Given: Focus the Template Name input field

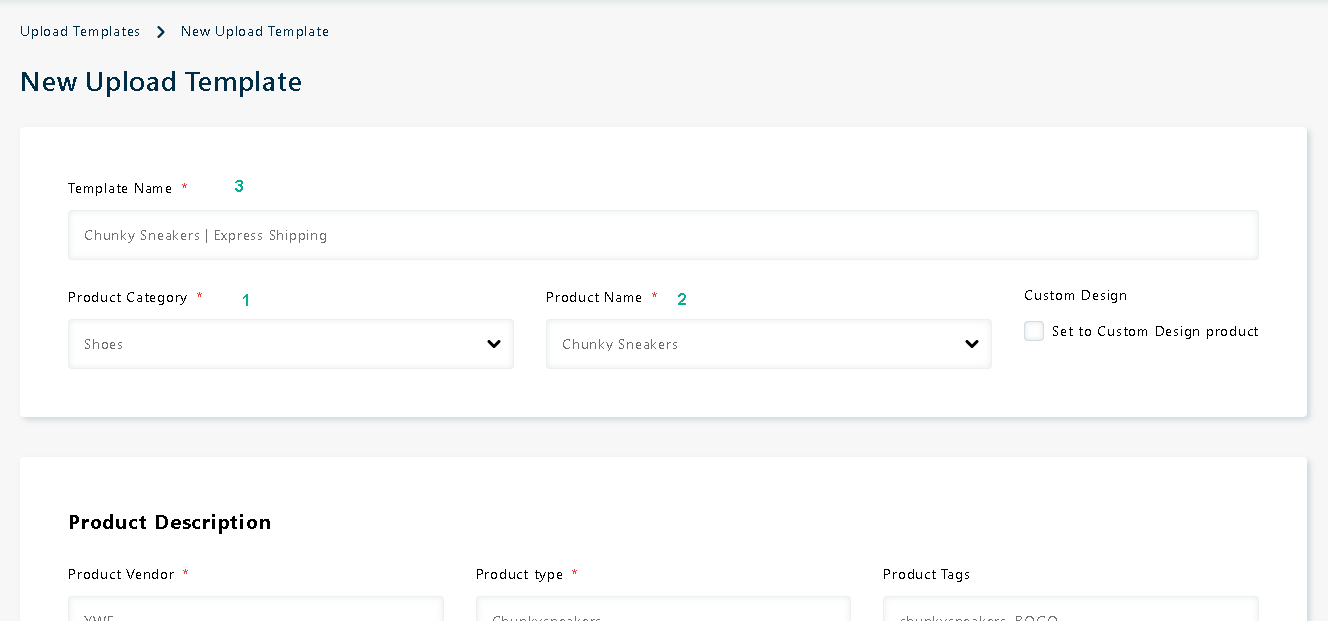Looking at the screenshot, I should 662,236.
